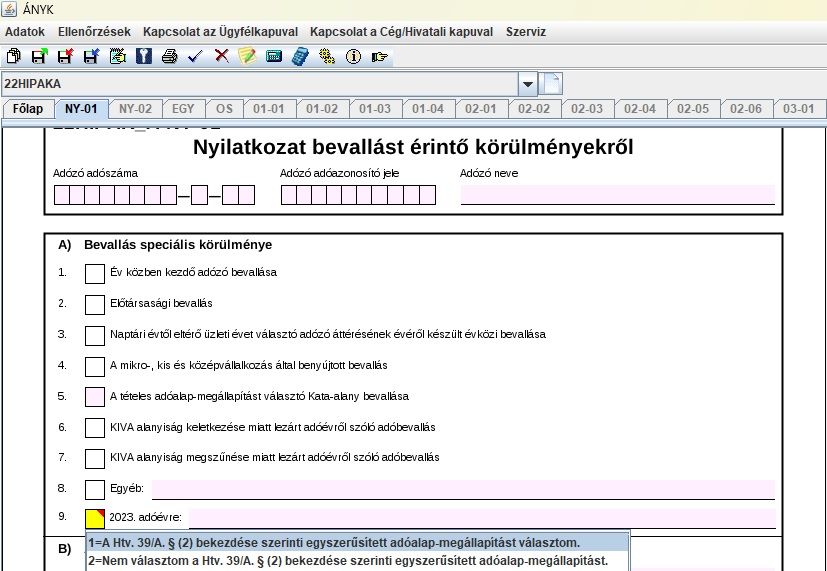Tick the 'Előtársasági bevallás' checkbox
Screen dimensions: 827x571
pyautogui.click(x=95, y=304)
